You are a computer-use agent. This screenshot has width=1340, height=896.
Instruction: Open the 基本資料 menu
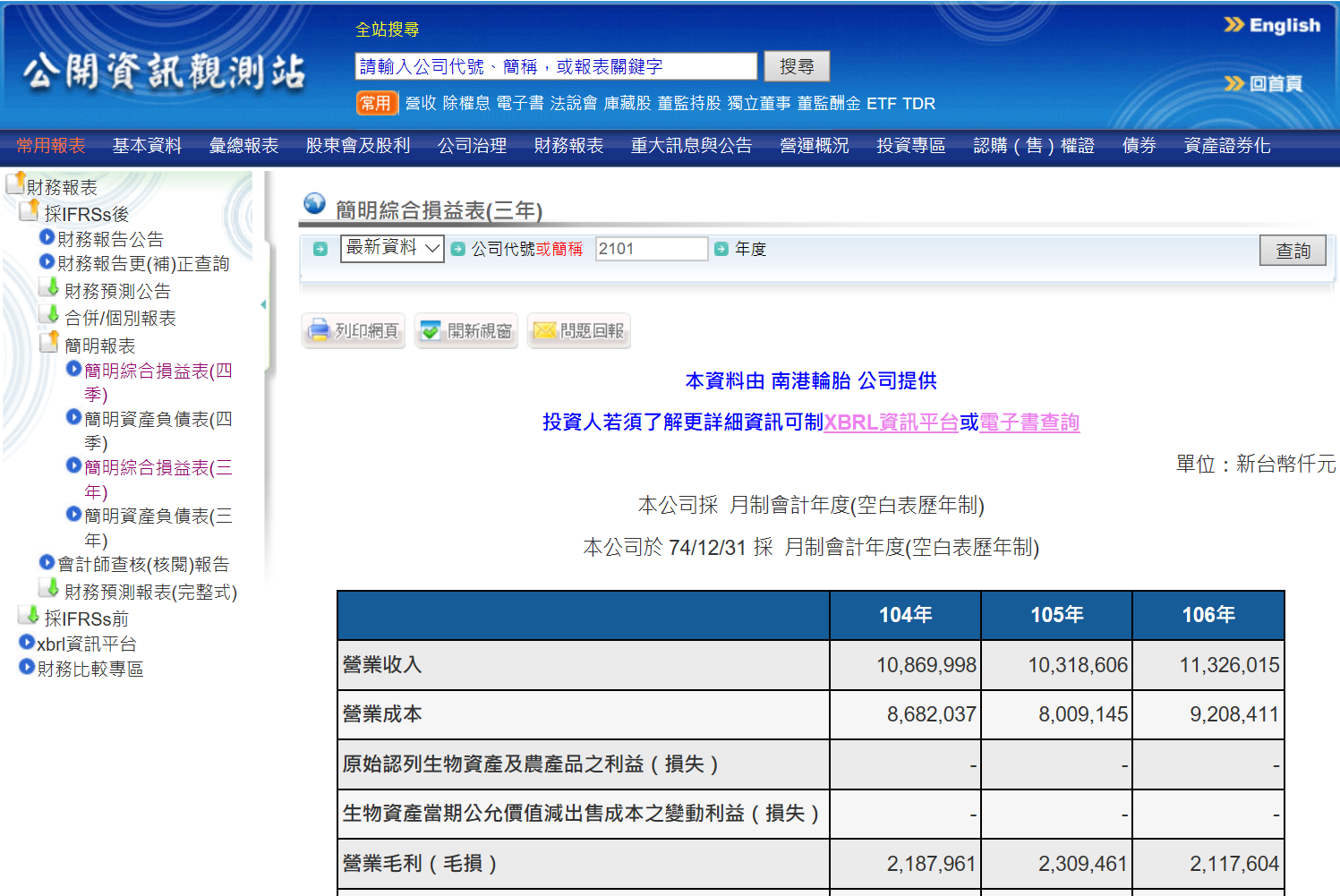(147, 146)
